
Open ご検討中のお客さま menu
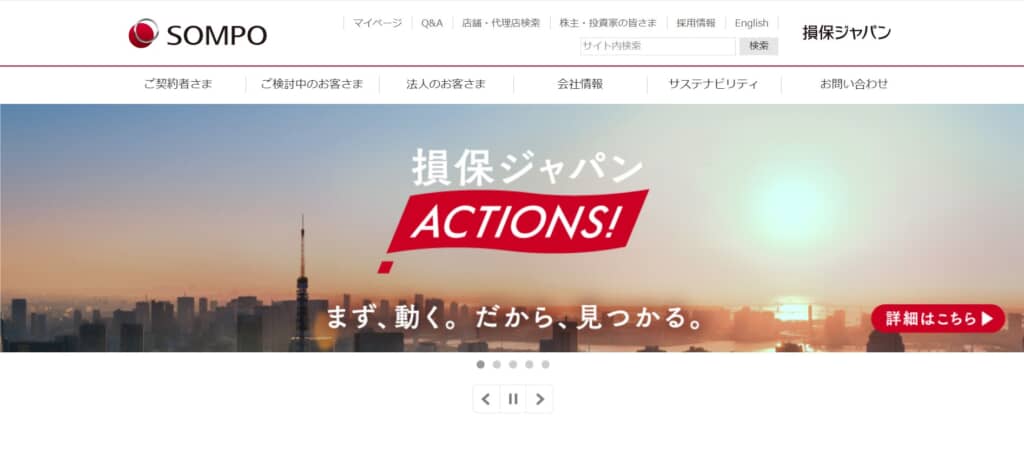tap(312, 84)
